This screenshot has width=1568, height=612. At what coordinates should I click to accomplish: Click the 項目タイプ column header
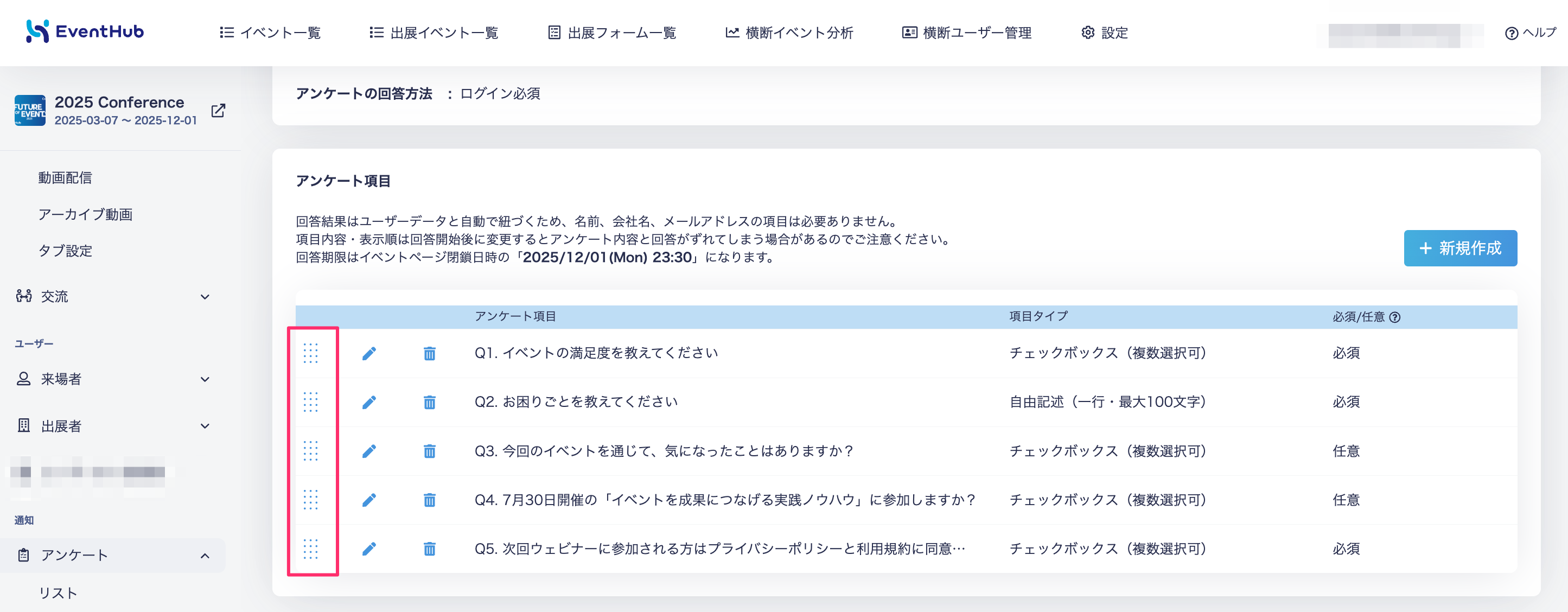click(x=1038, y=317)
